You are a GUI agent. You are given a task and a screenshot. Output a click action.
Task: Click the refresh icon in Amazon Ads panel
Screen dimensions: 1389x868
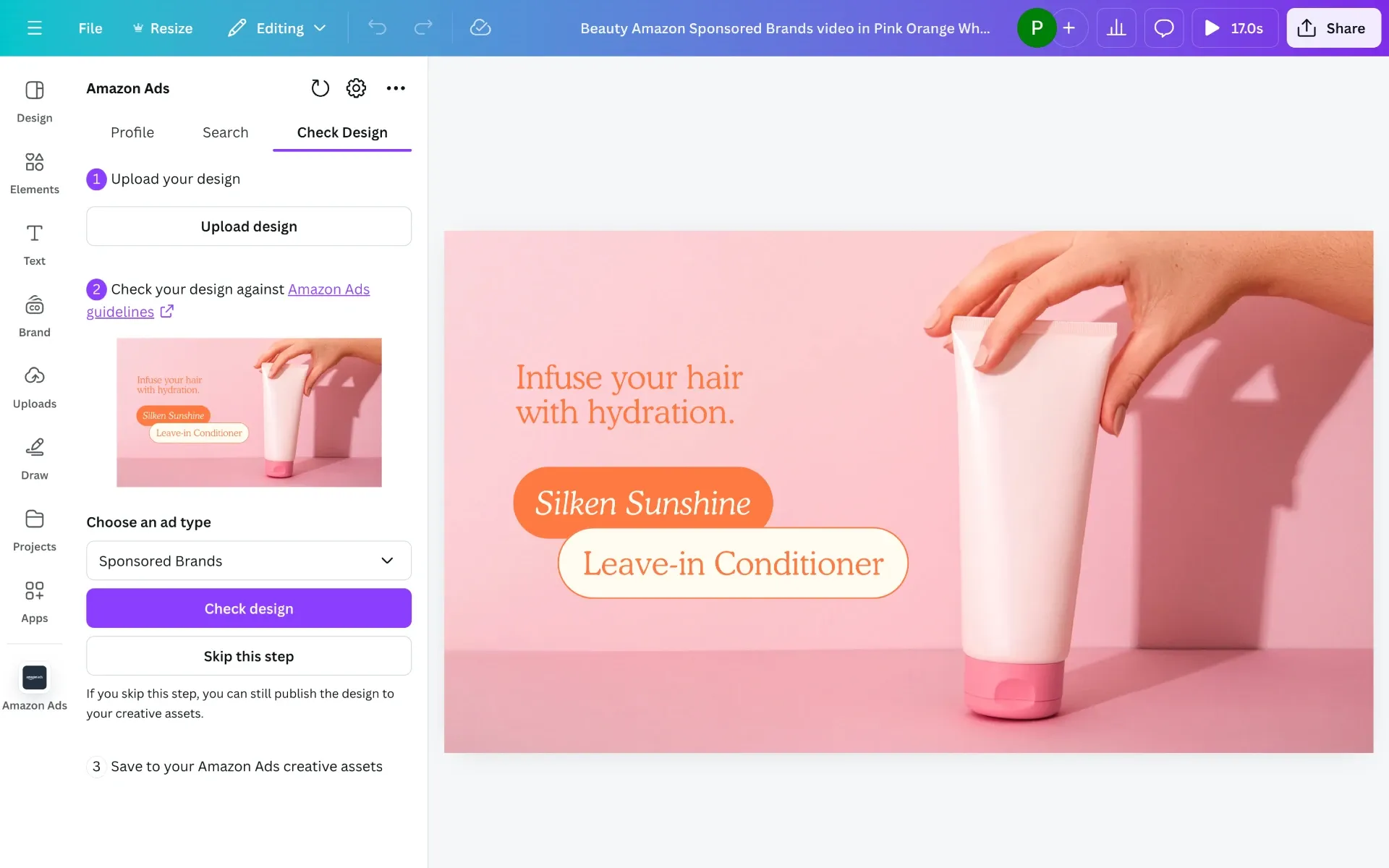pyautogui.click(x=319, y=88)
